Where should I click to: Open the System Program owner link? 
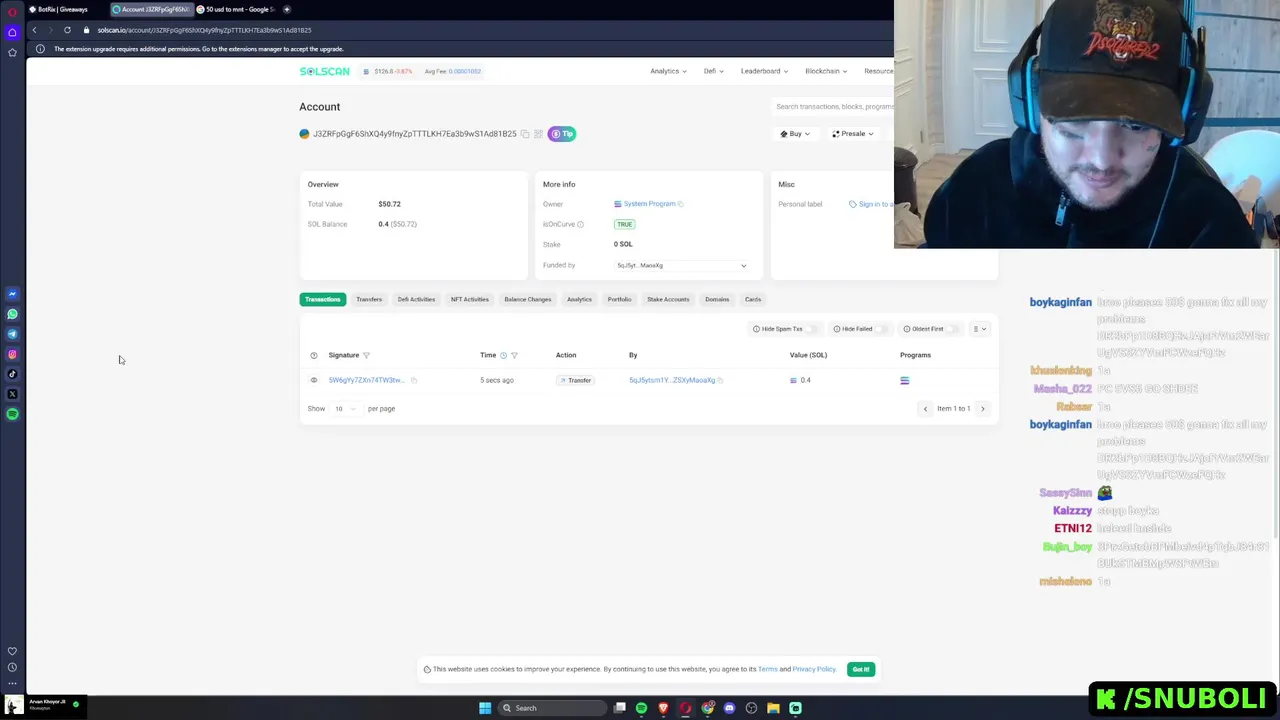(x=649, y=204)
